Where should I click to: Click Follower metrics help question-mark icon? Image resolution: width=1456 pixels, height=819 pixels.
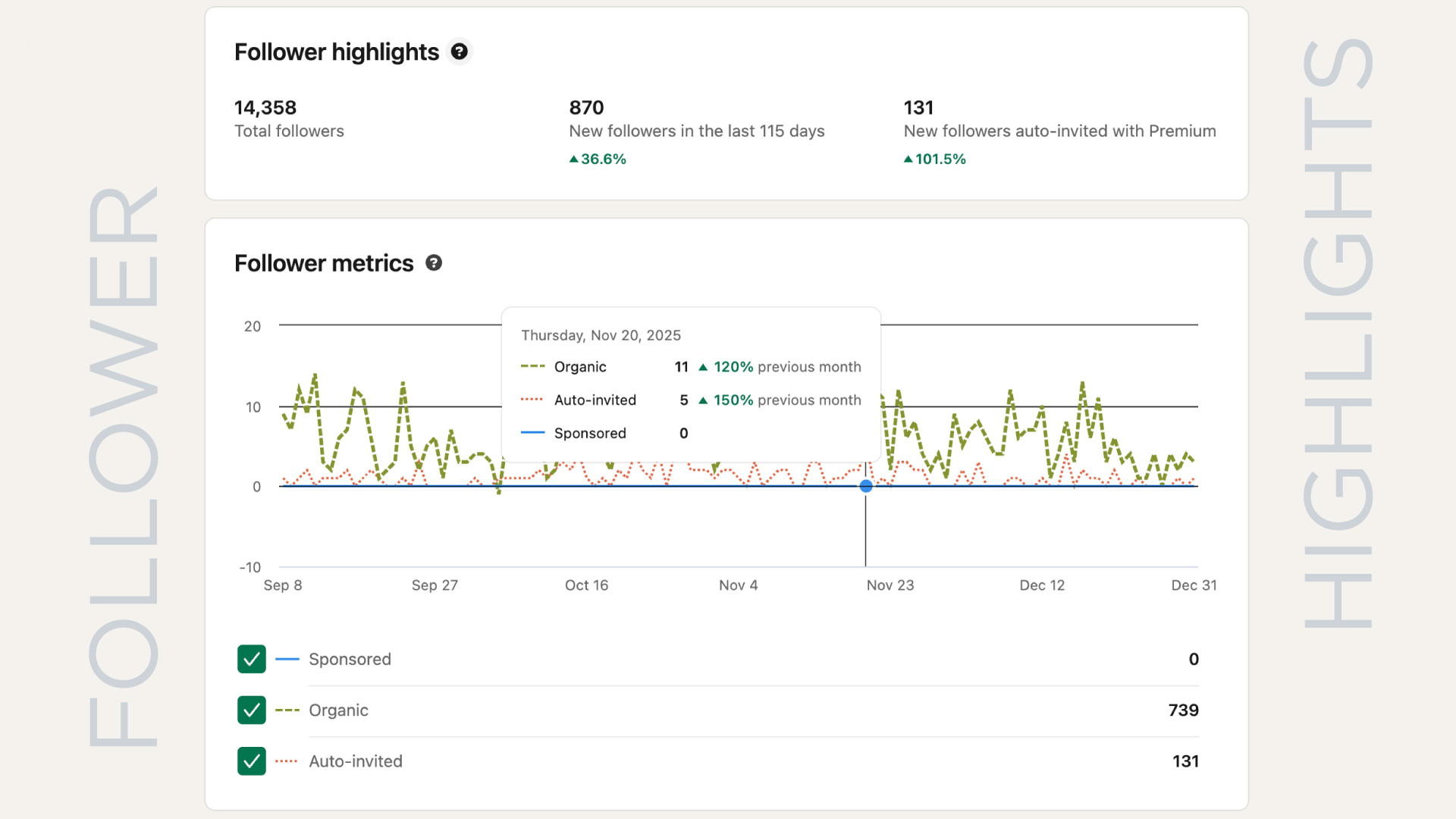[x=434, y=263]
